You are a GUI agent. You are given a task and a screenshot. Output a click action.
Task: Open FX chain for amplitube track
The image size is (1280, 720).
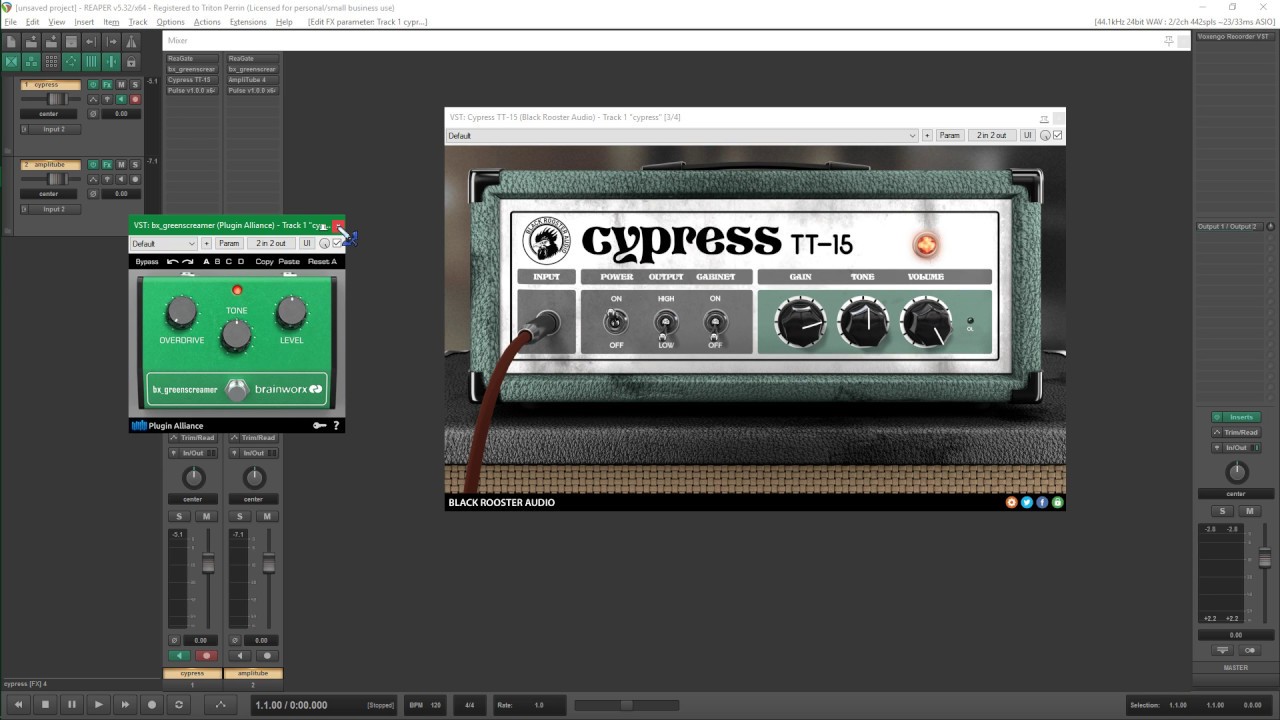107,165
